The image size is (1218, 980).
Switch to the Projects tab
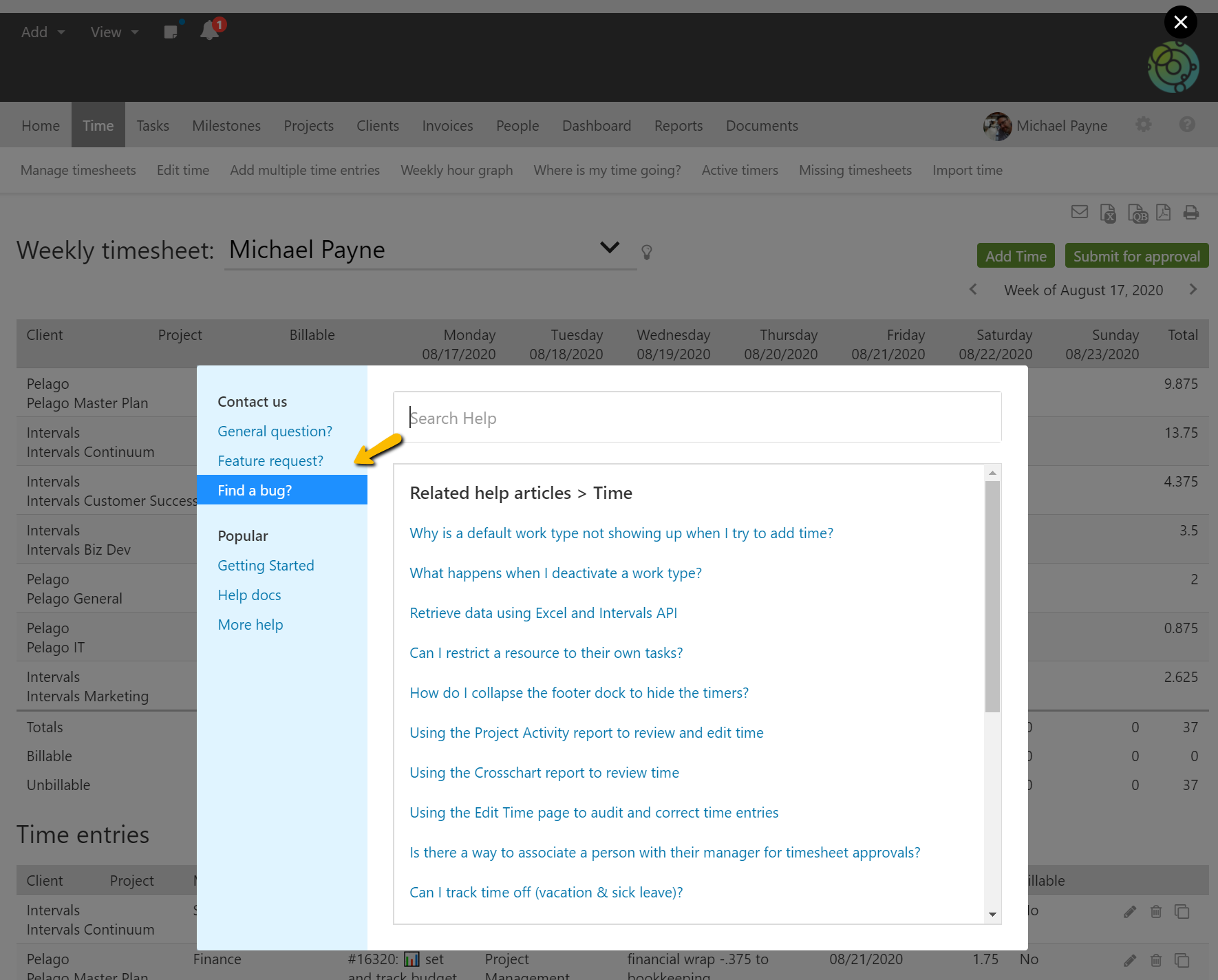pos(308,125)
